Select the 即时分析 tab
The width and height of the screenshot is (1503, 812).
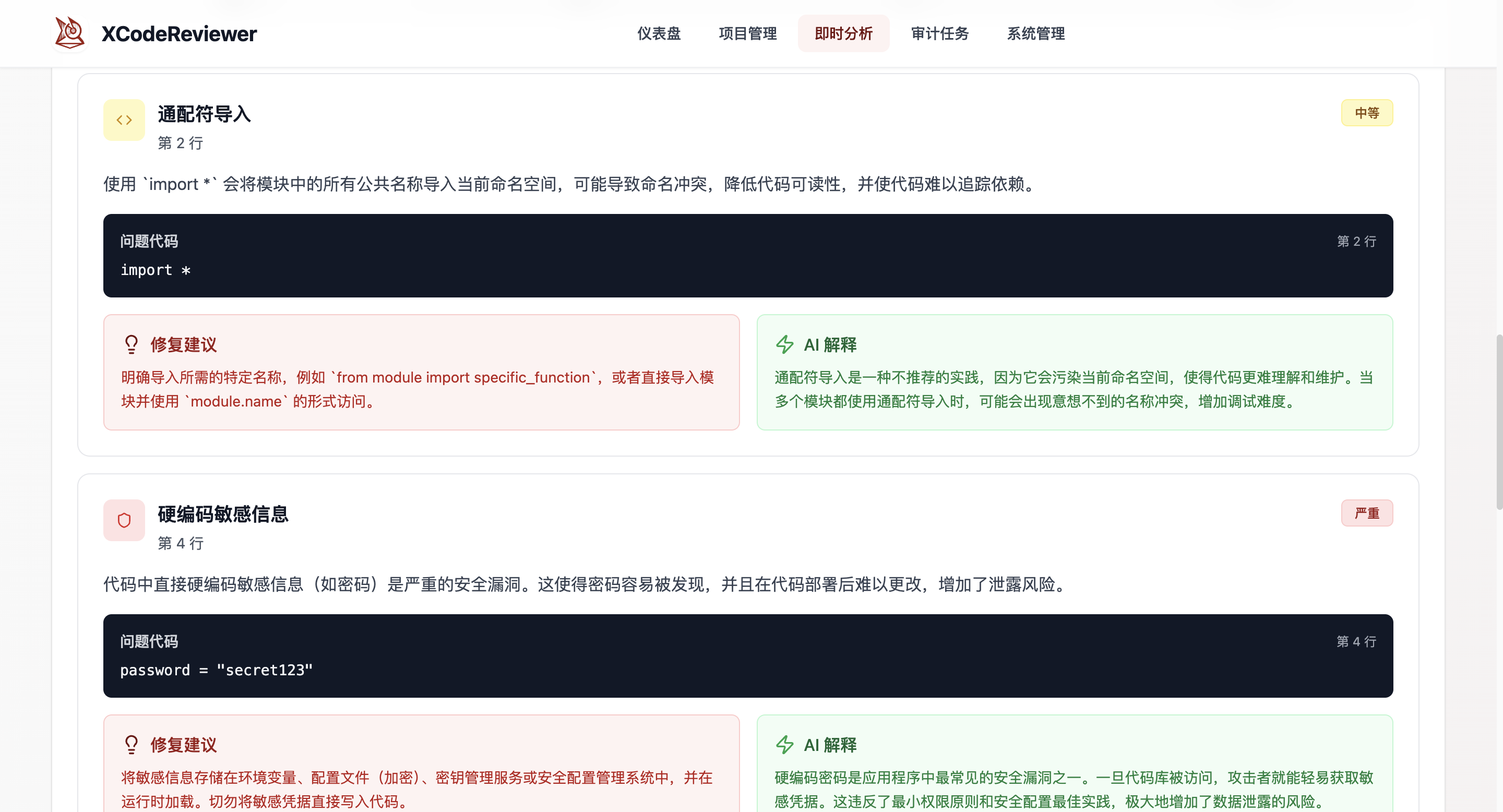[x=843, y=33]
